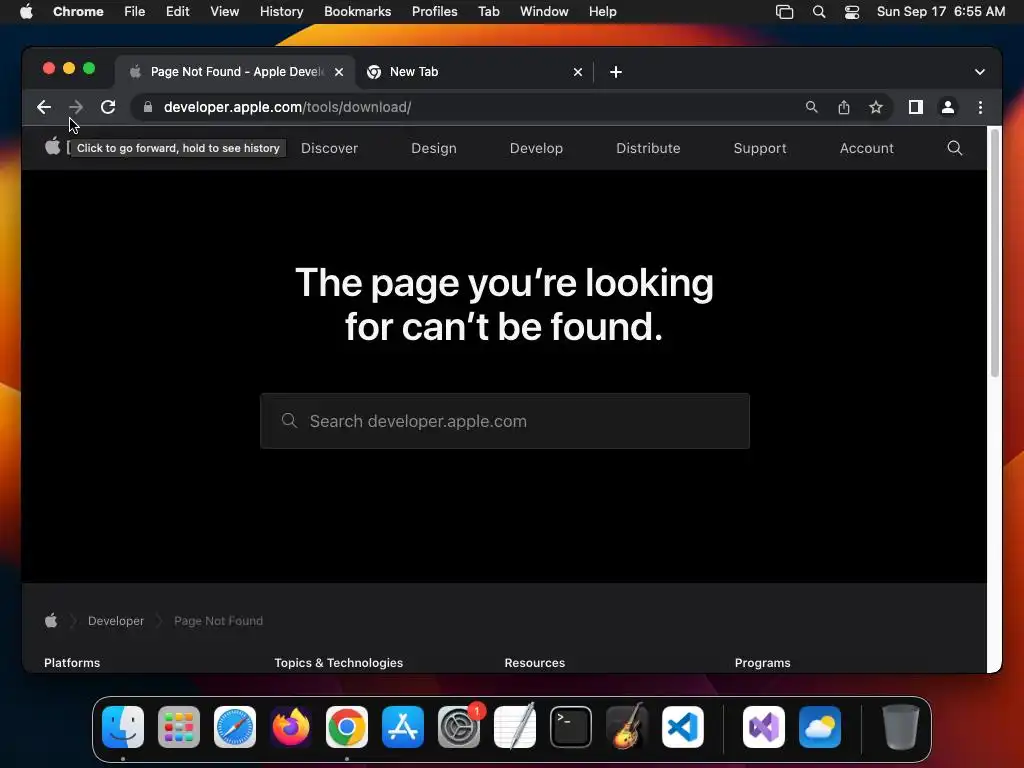
Task: Open a new tab with the plus button
Action: click(616, 72)
